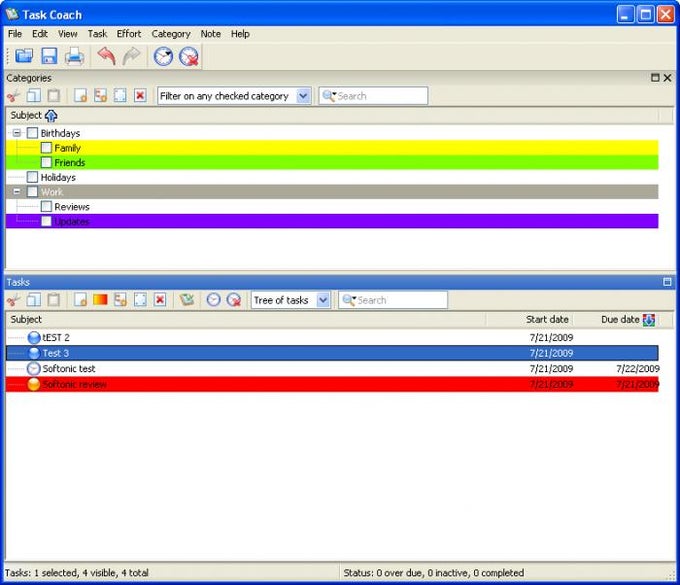Click Start tracking clock icon in Tasks toolbar

tap(213, 300)
